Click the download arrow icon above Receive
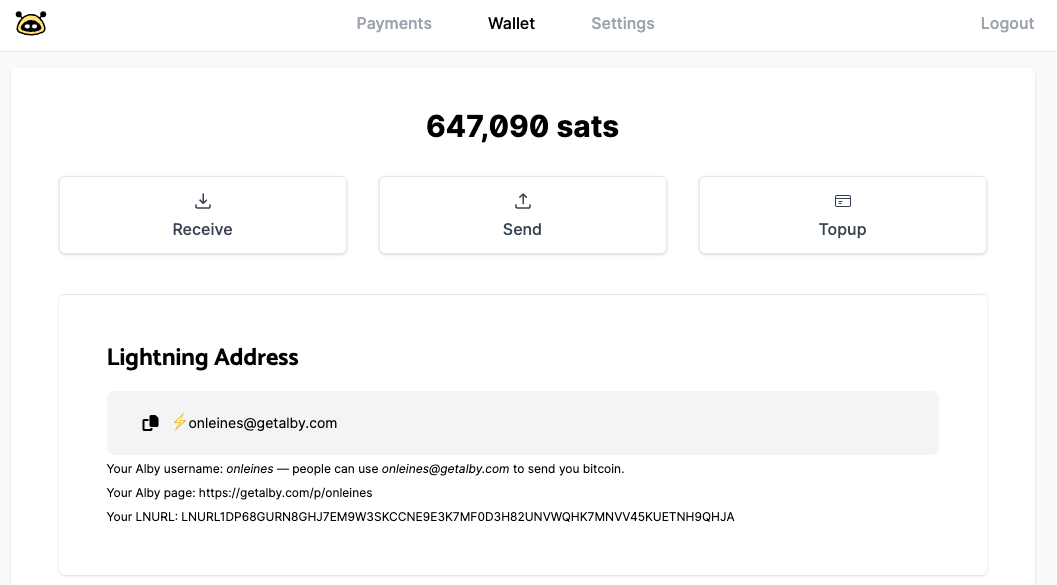1057x585 pixels. pyautogui.click(x=203, y=201)
